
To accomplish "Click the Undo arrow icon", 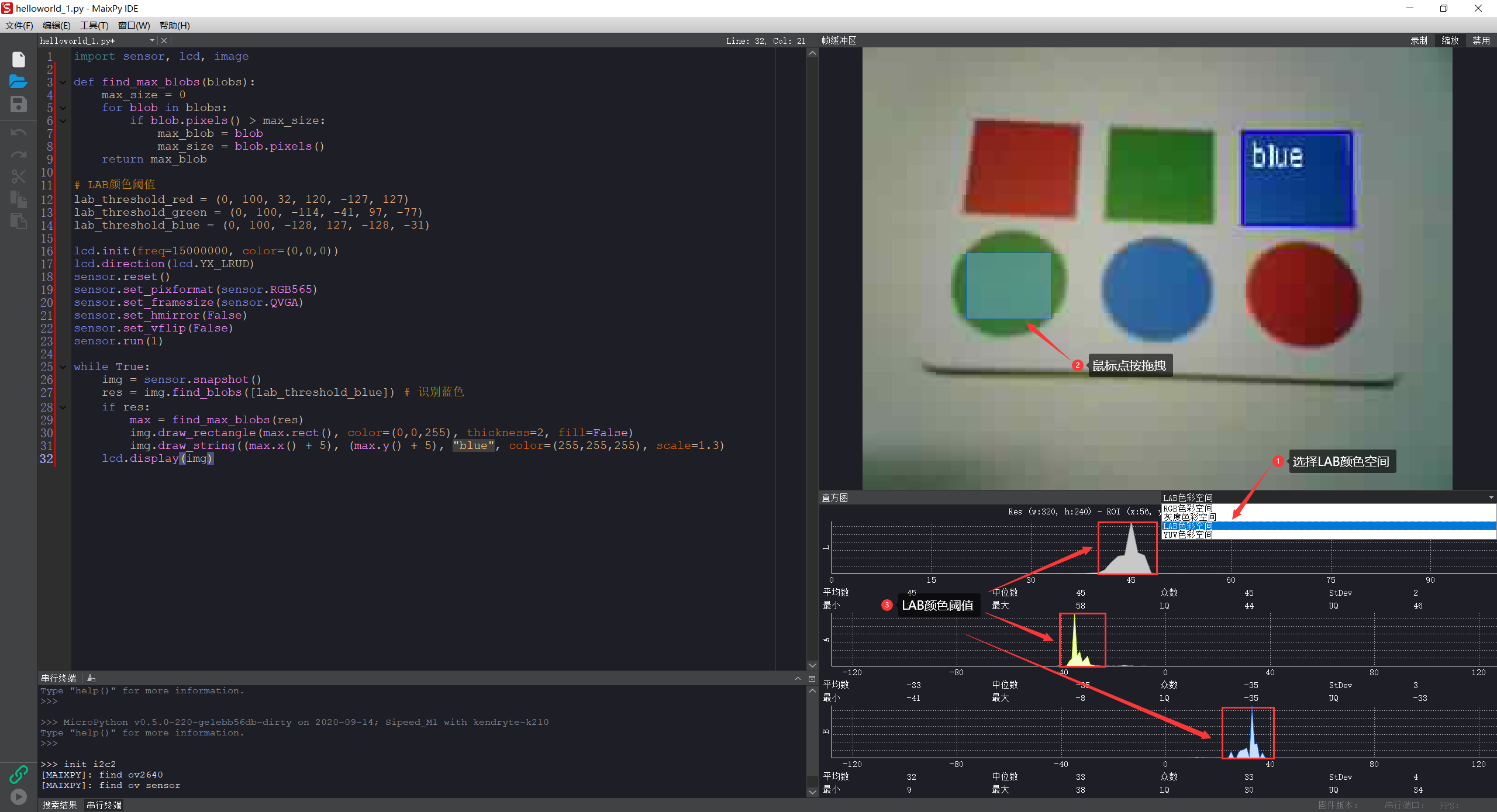I will point(19,133).
